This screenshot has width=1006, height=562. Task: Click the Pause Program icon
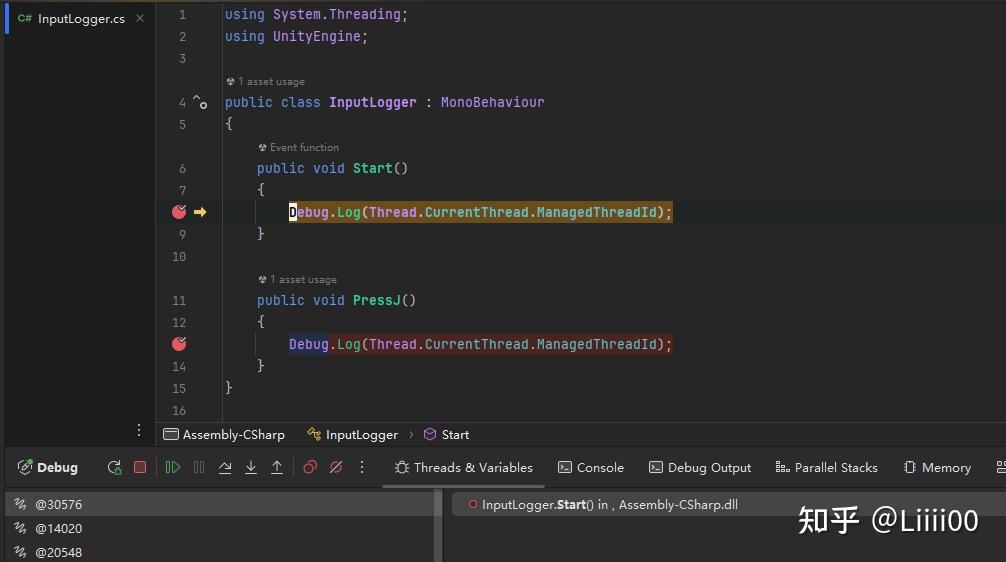(199, 467)
